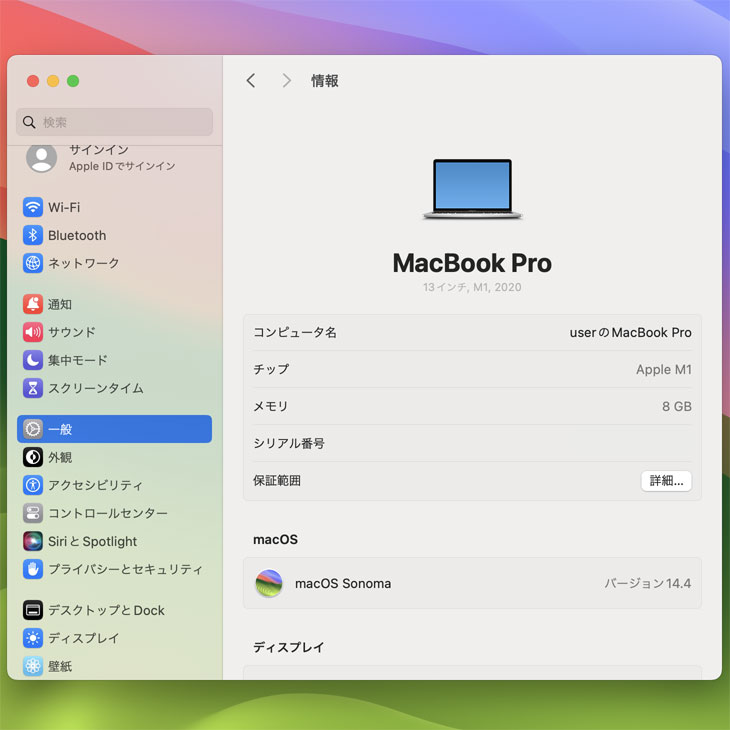Click the 情報 page title

point(324,81)
